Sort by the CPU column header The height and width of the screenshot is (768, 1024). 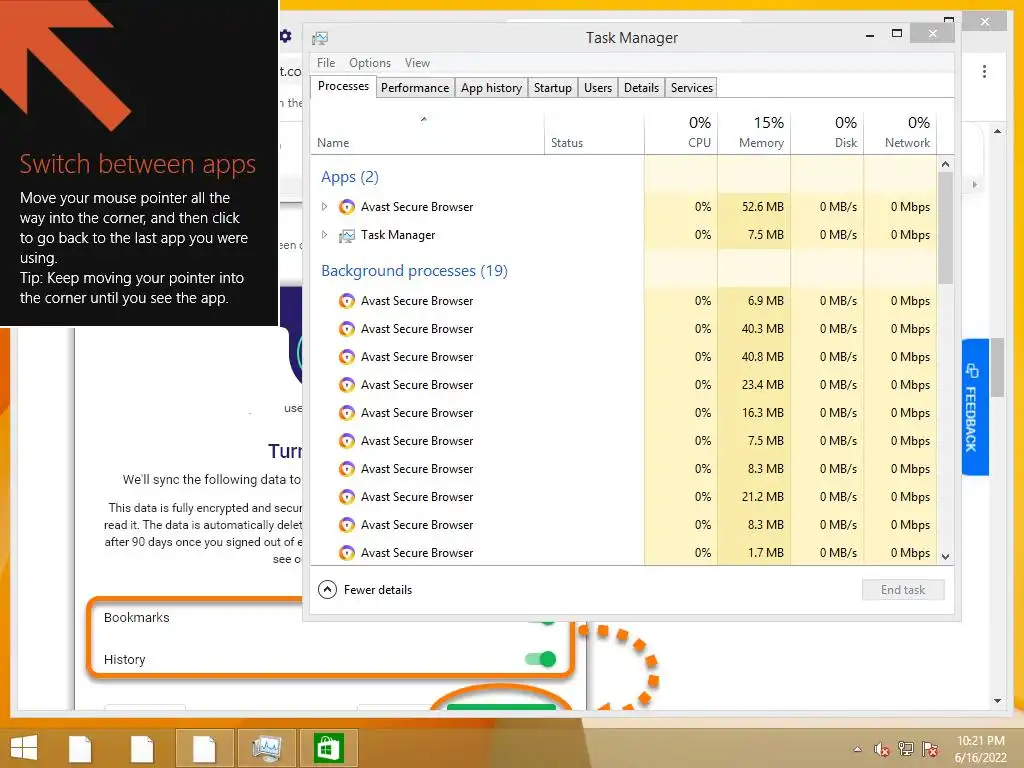[x=681, y=133]
